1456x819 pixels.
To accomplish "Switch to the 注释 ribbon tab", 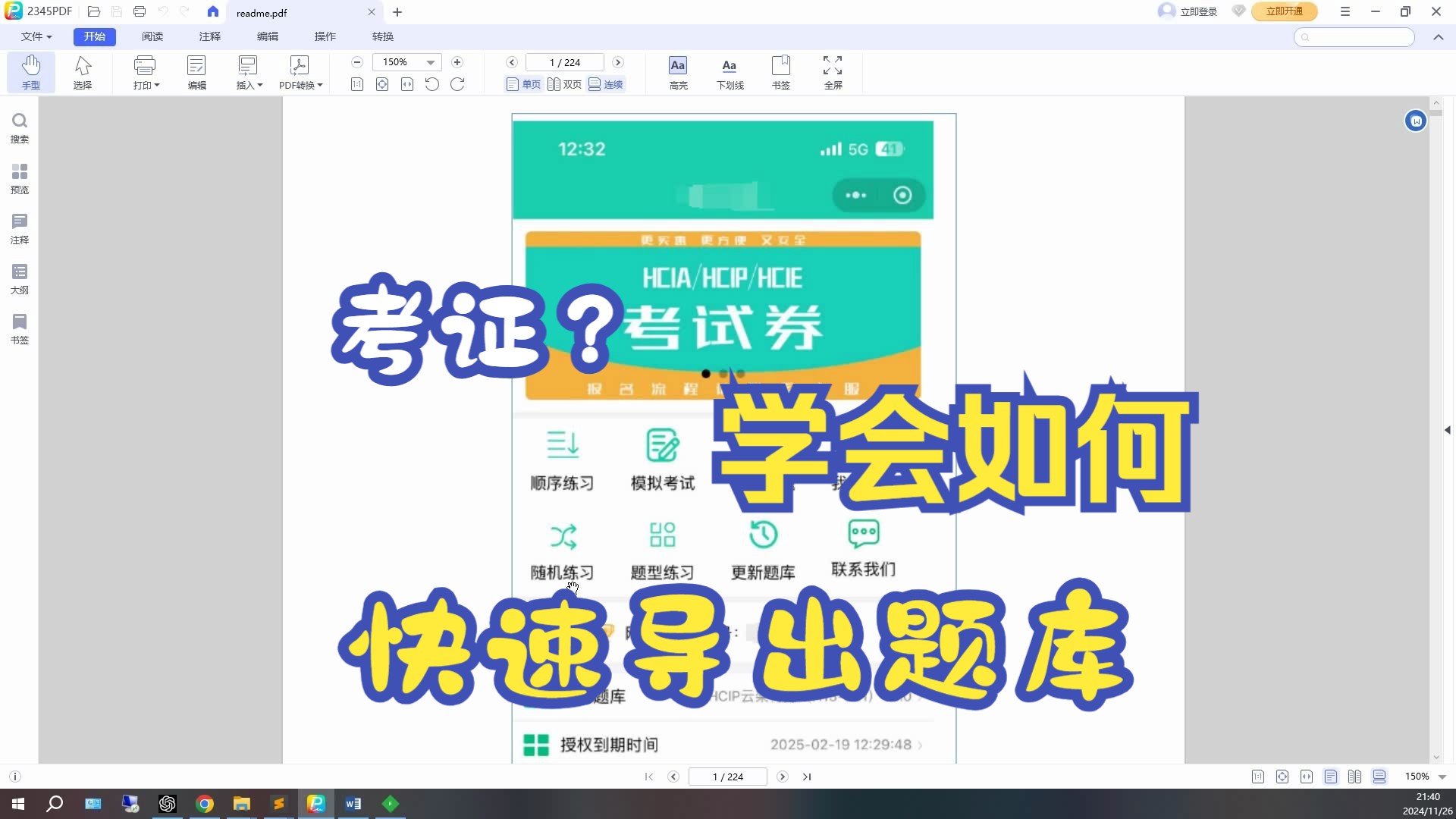I will coord(209,36).
